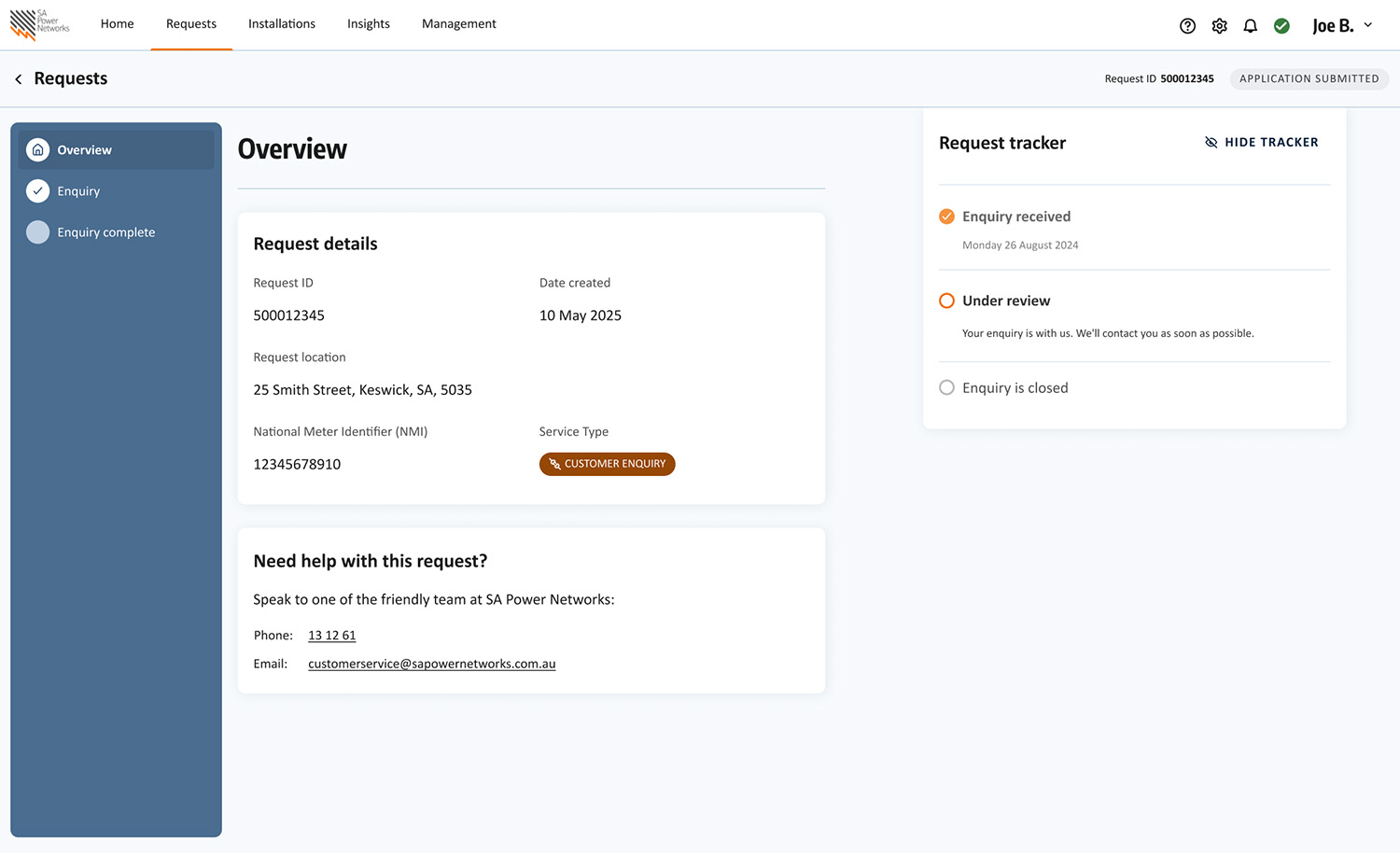This screenshot has height=854, width=1400.
Task: Click the Need help with this request heading
Action: pos(371,561)
